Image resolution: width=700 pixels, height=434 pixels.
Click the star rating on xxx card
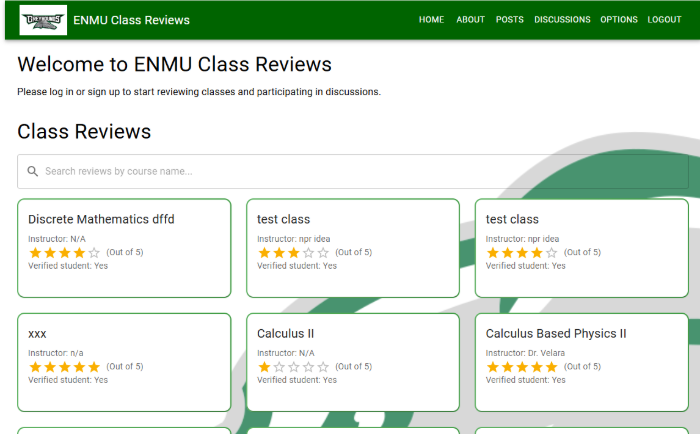click(x=64, y=367)
